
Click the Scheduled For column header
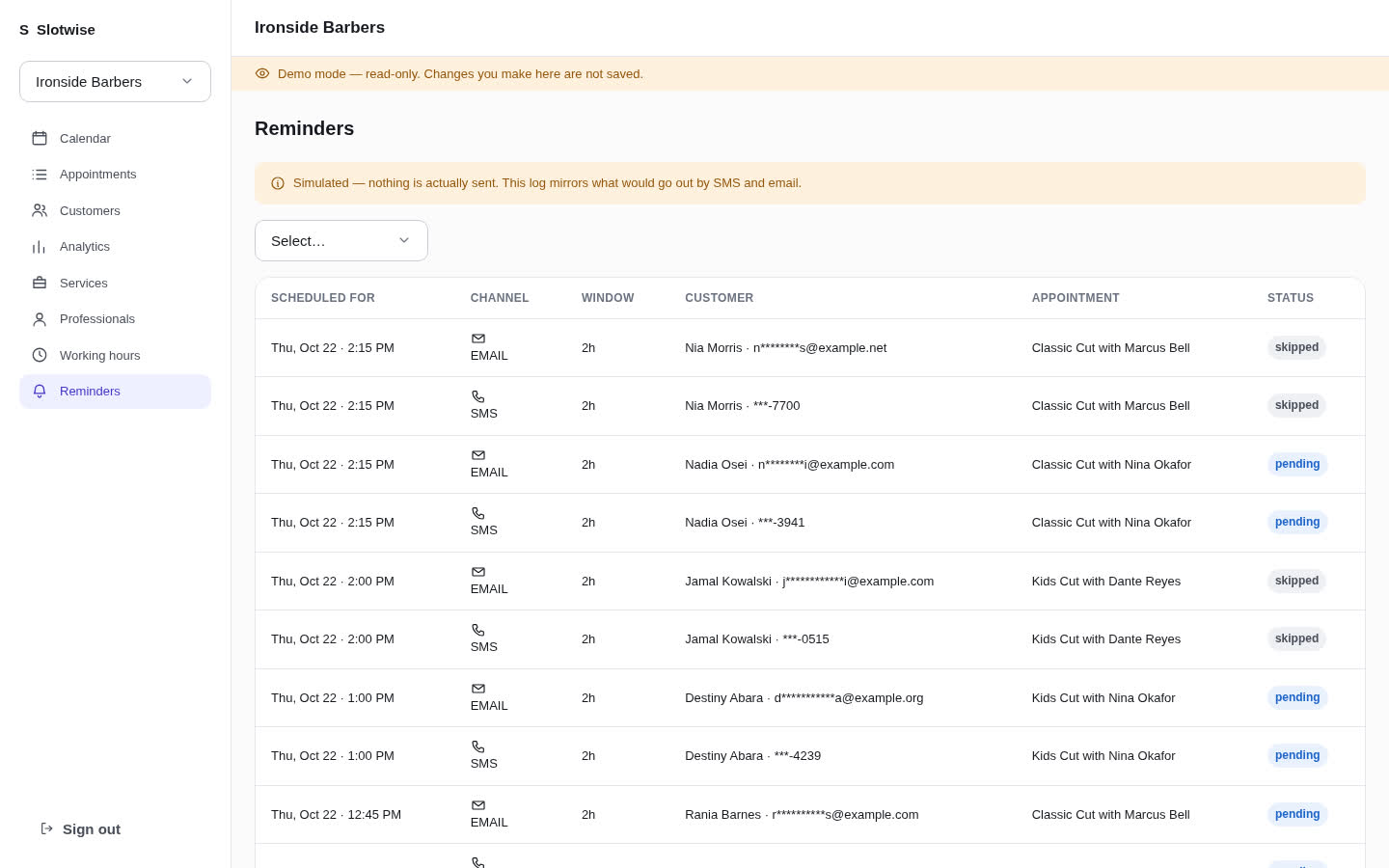tap(323, 298)
